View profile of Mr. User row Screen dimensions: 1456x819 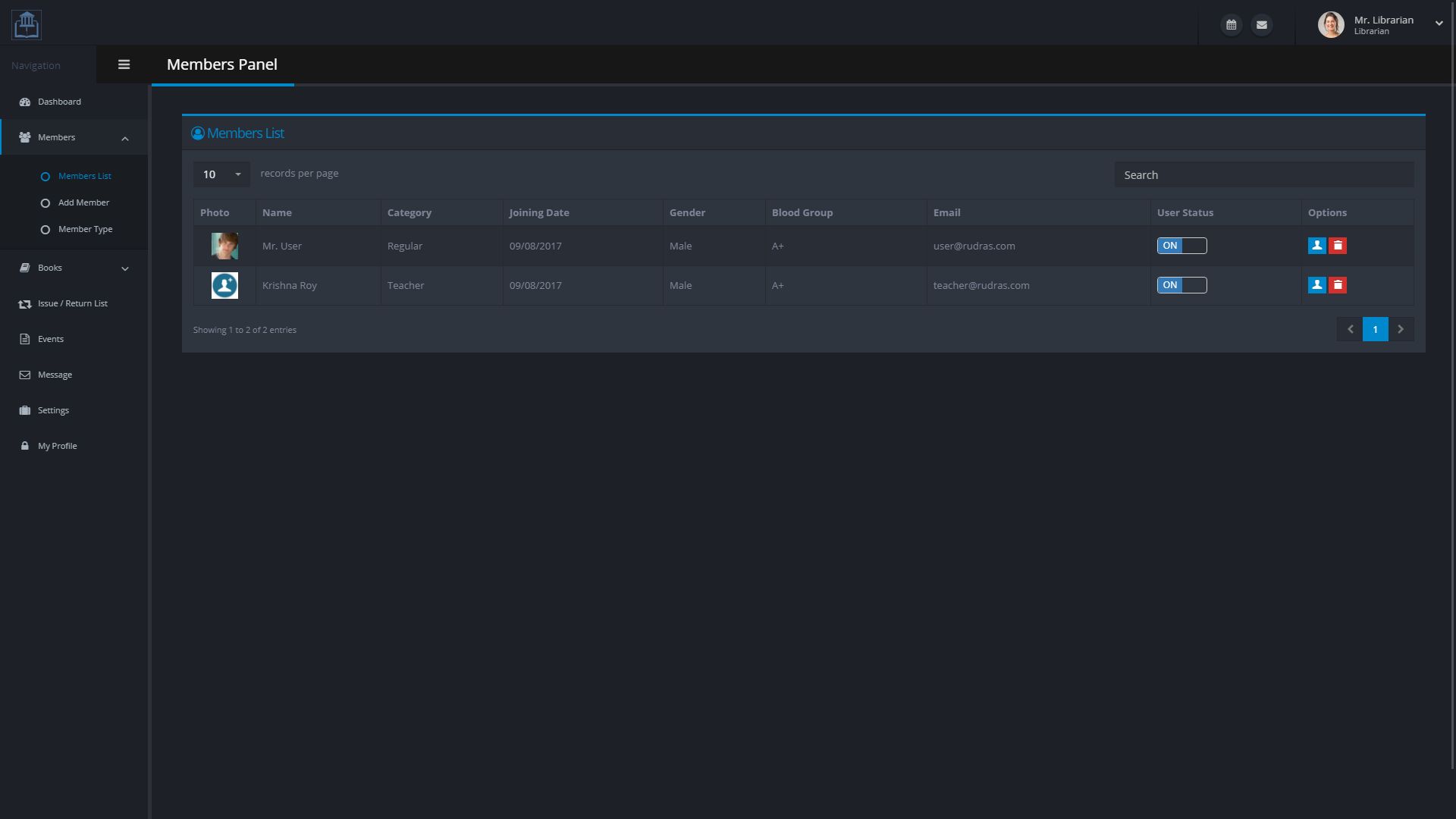1316,246
